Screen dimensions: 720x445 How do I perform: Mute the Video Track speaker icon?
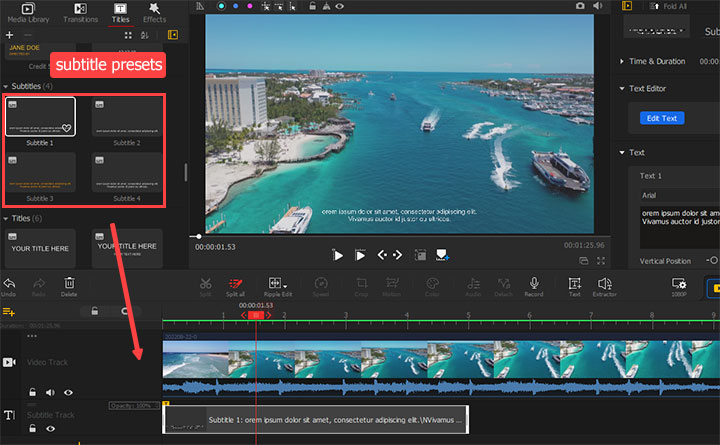tap(50, 392)
